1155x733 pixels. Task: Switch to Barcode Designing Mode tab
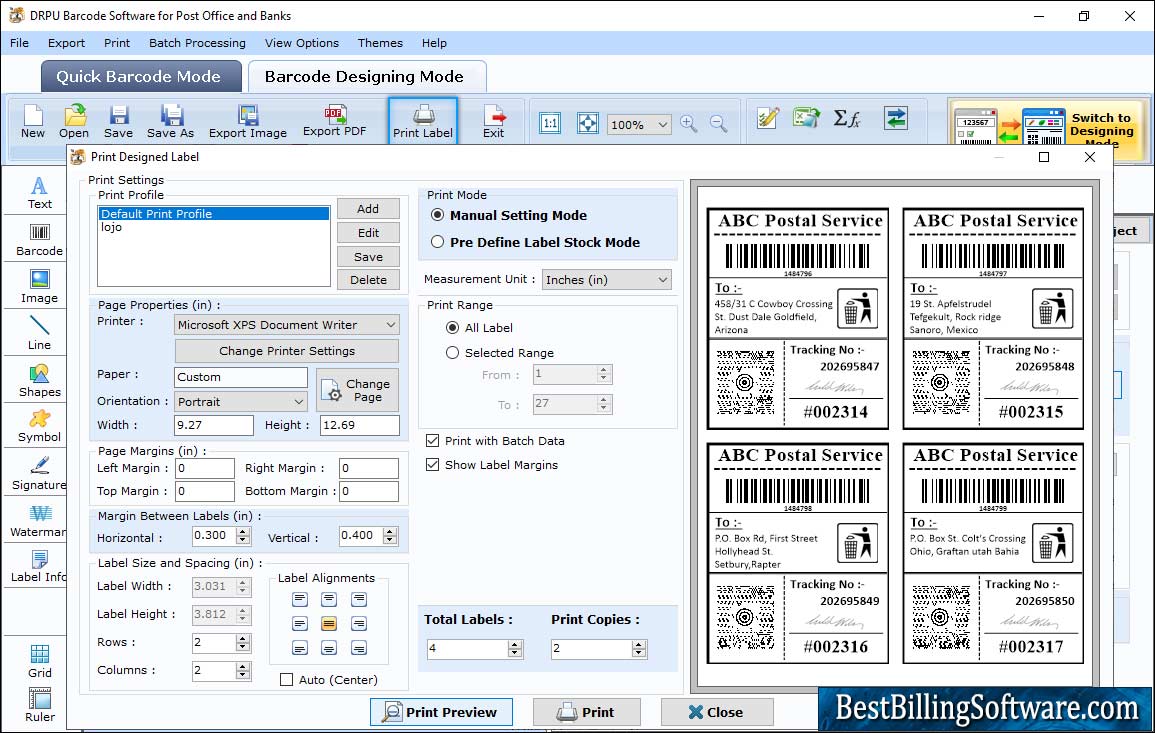pos(365,77)
